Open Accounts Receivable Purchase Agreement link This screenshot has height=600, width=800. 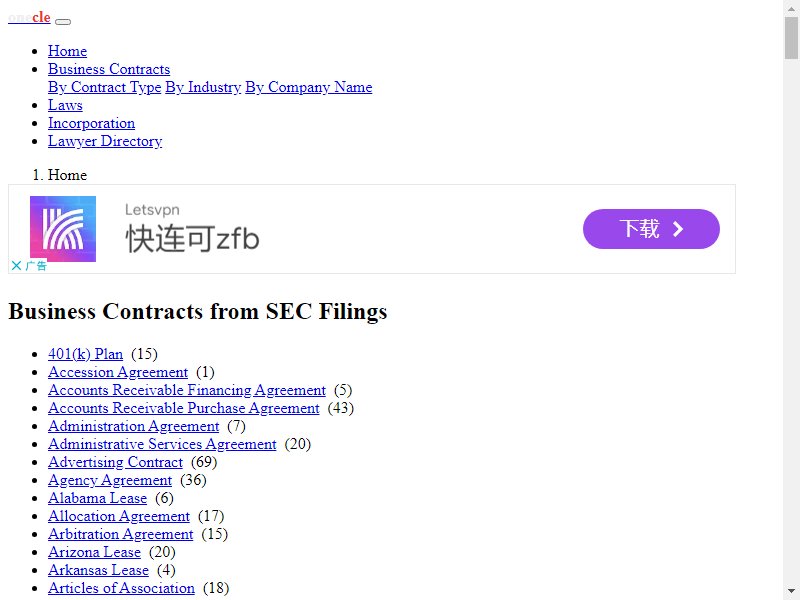[x=183, y=408]
